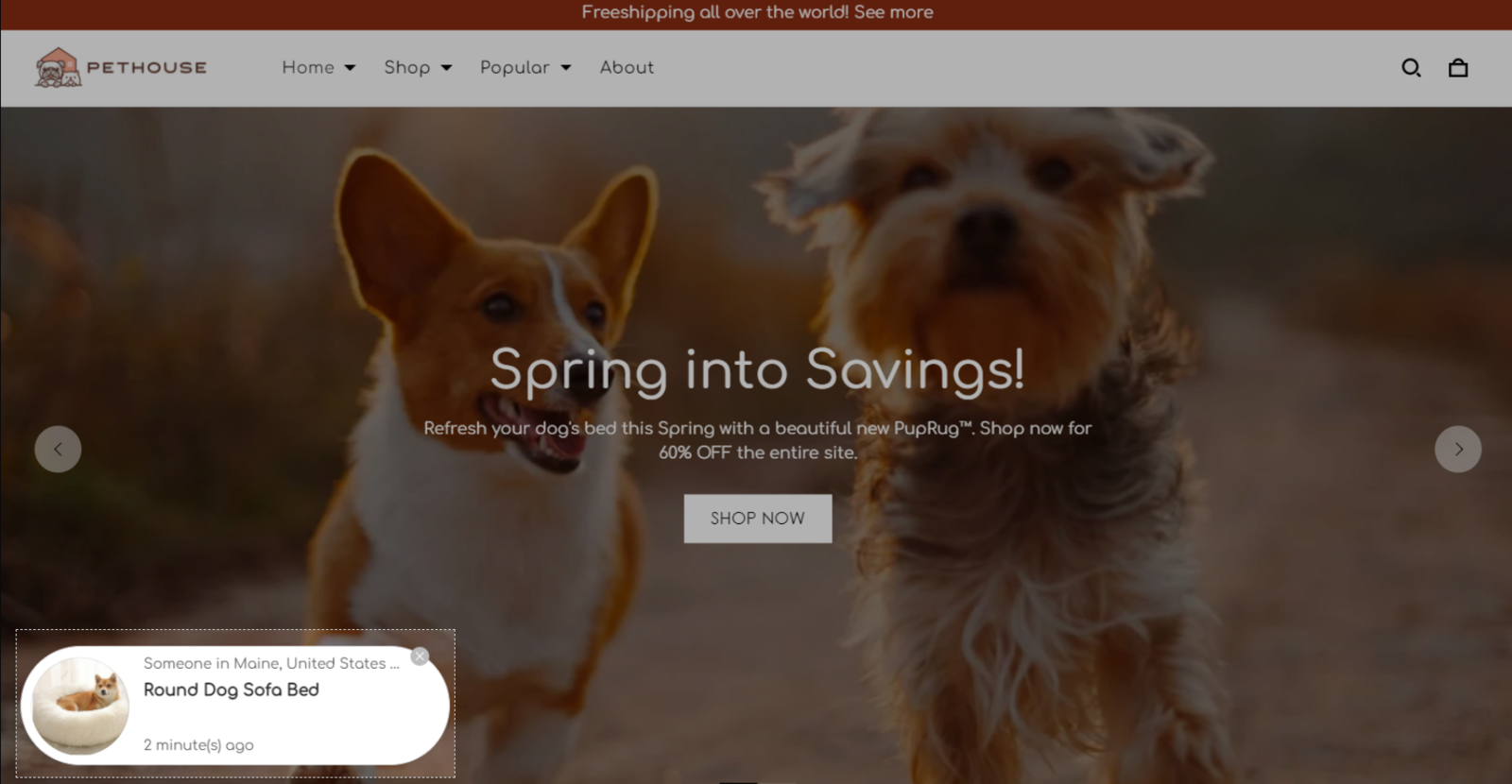The image size is (1512, 784).
Task: Open the search magnifier icon
Action: (x=1411, y=68)
